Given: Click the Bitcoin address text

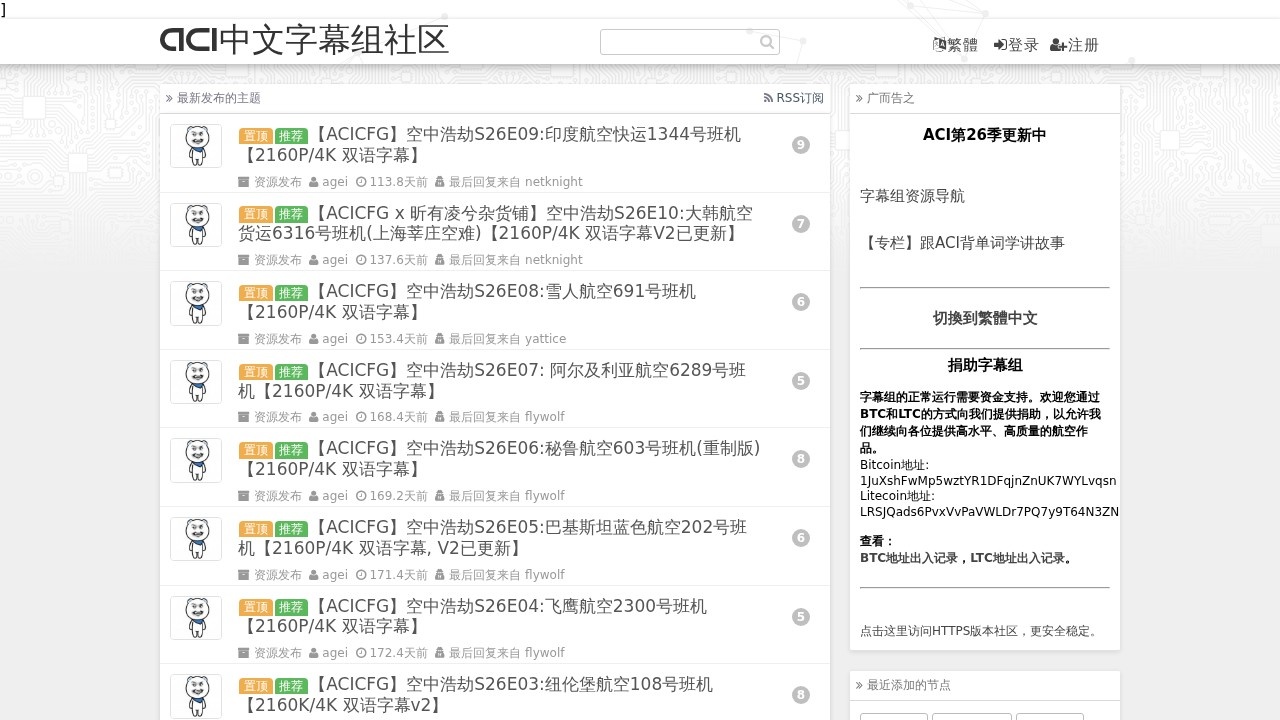Looking at the screenshot, I should click(x=988, y=481).
